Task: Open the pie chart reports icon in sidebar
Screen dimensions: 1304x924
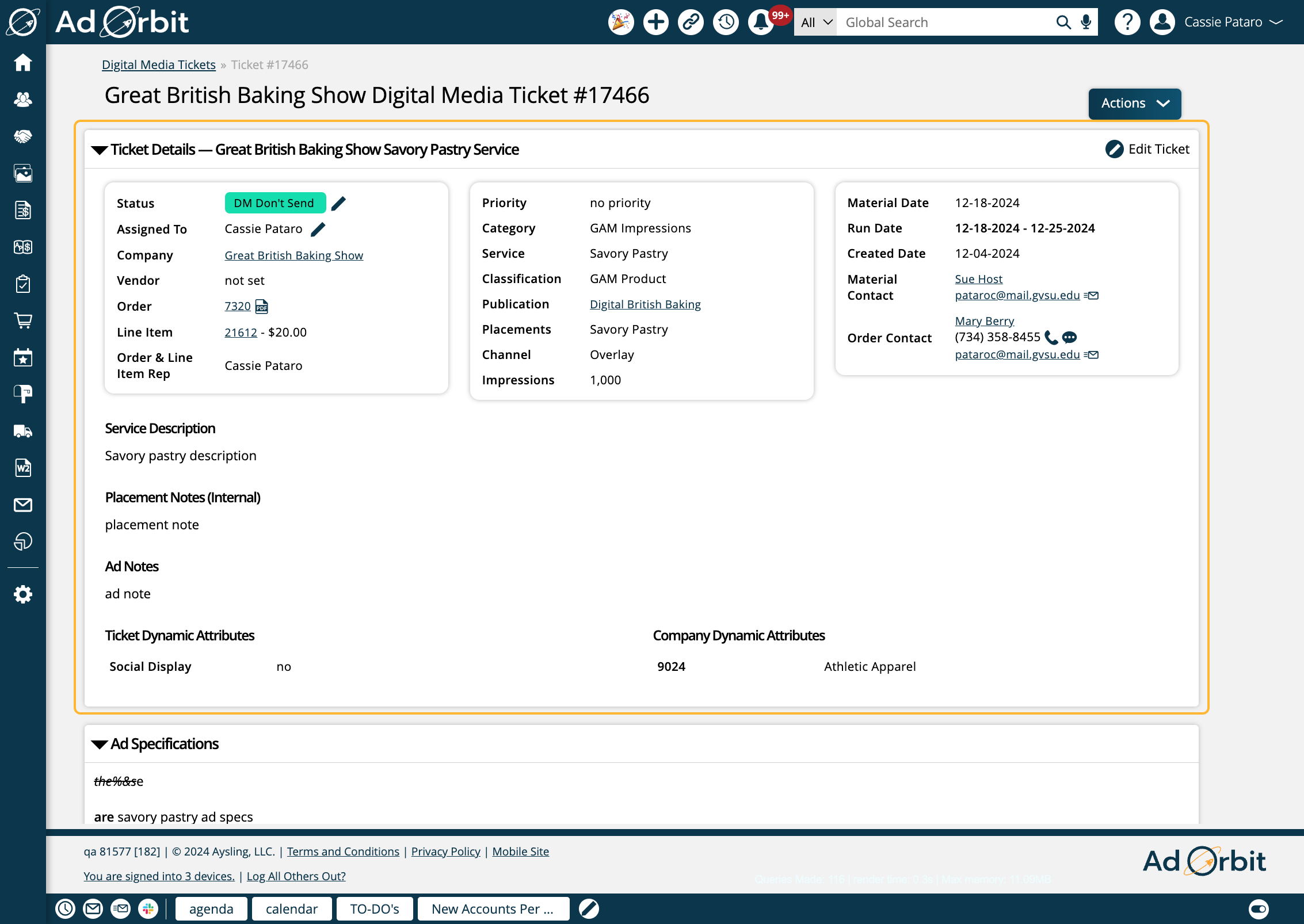Action: 23,541
